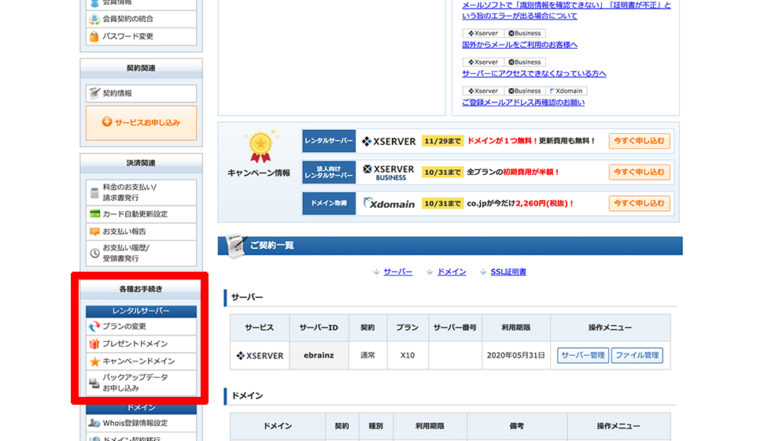Open カード自動更新設定 menu item
This screenshot has width=768, height=441.
click(141, 214)
